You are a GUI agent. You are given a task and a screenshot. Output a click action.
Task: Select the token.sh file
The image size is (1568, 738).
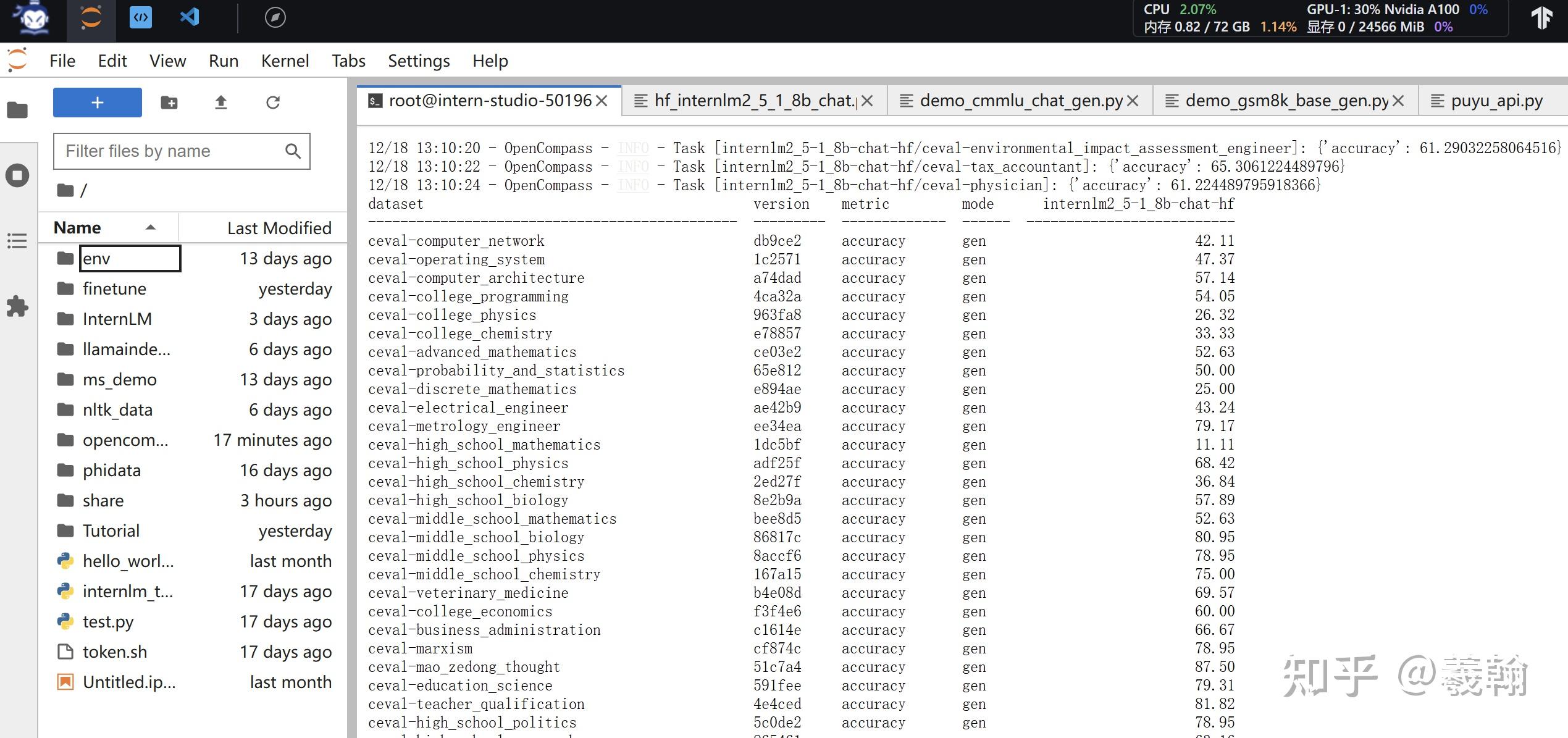[x=115, y=652]
